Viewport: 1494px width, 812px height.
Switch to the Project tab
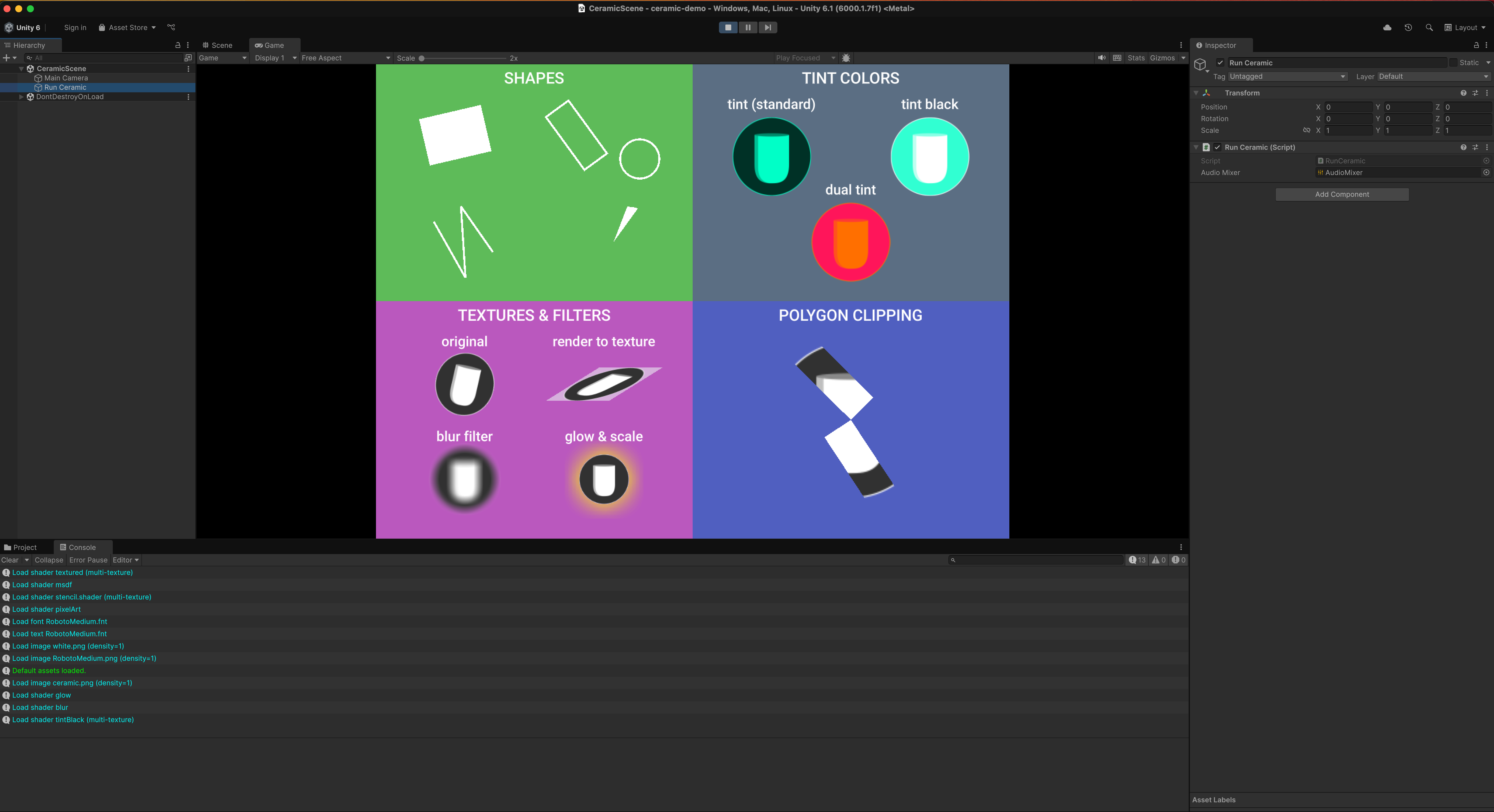point(23,547)
